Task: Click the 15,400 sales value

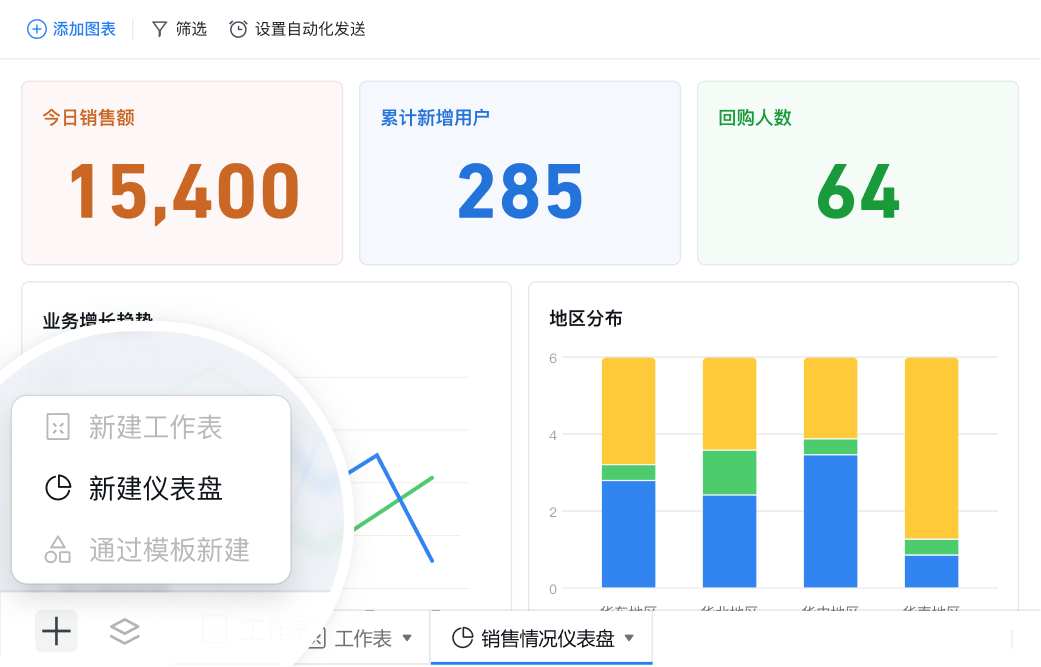Action: [x=185, y=192]
